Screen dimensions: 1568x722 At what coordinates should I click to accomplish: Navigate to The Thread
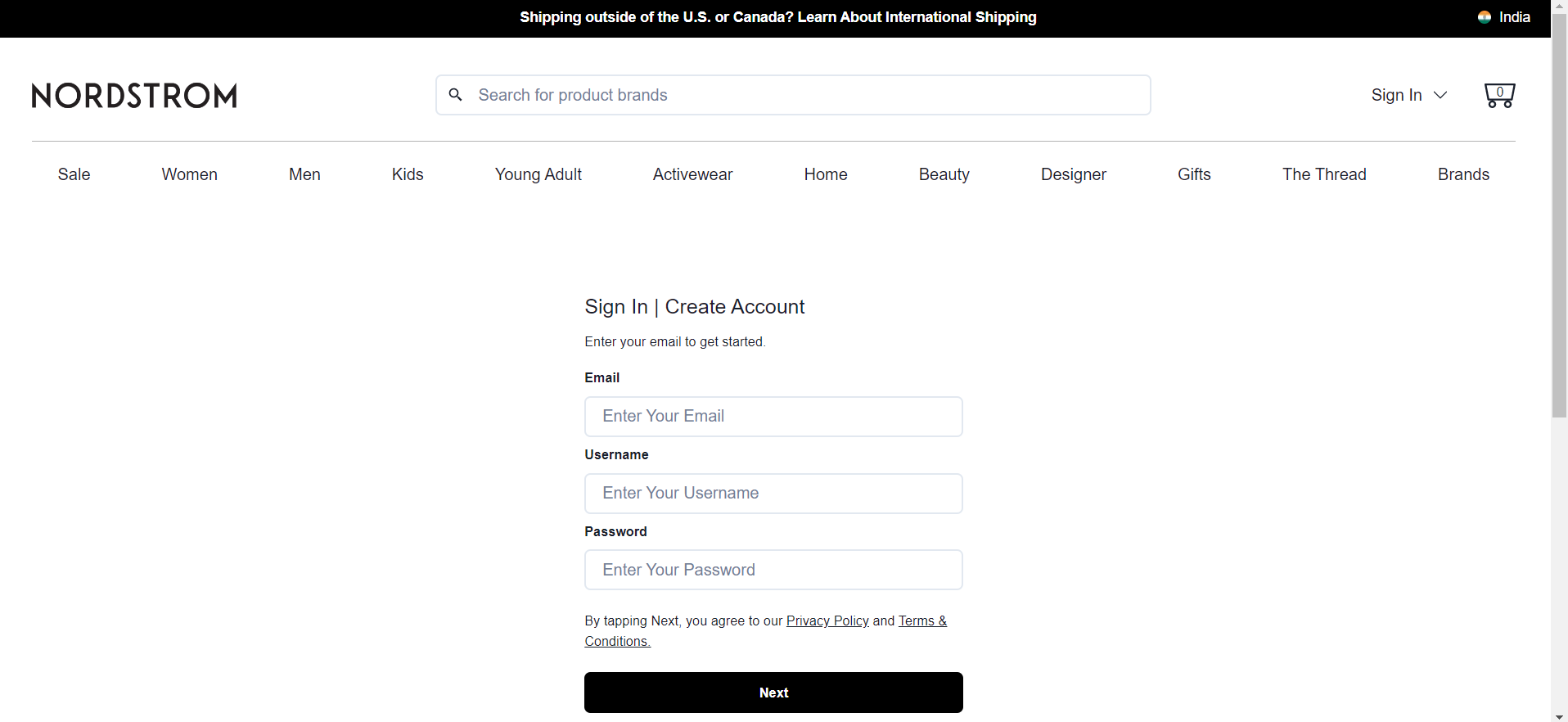(1324, 174)
